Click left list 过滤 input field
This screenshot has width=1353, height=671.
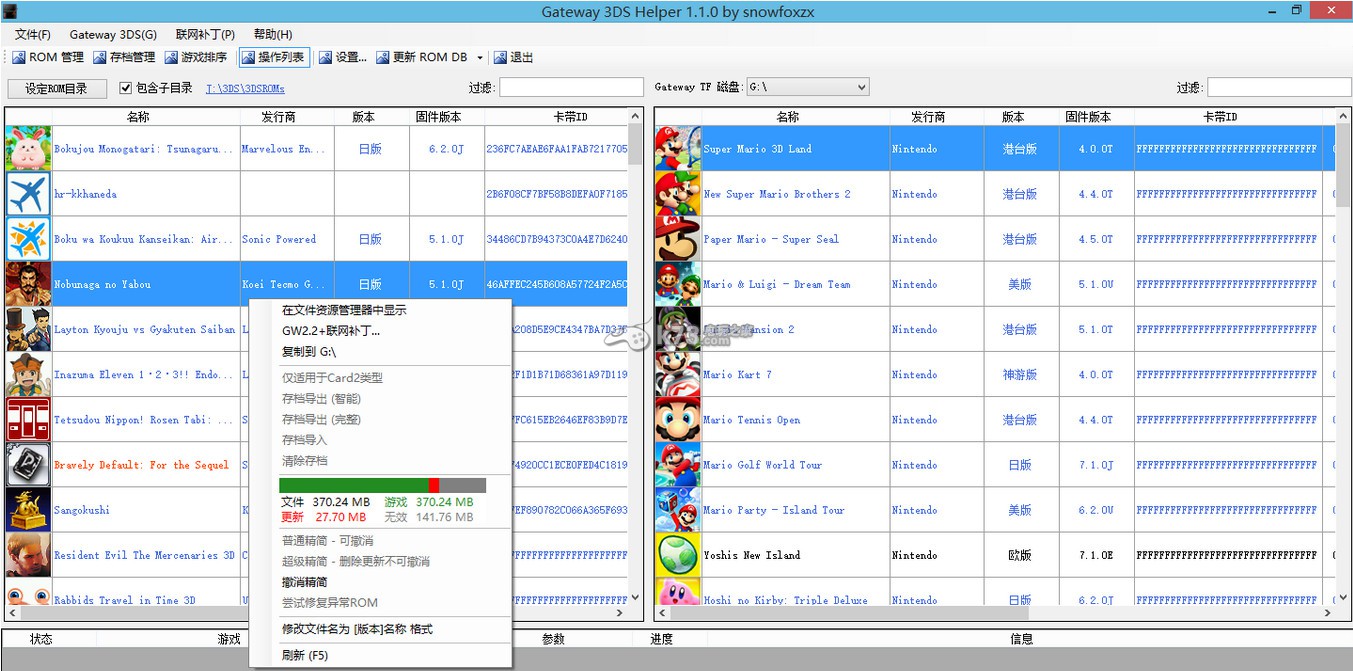(571, 88)
